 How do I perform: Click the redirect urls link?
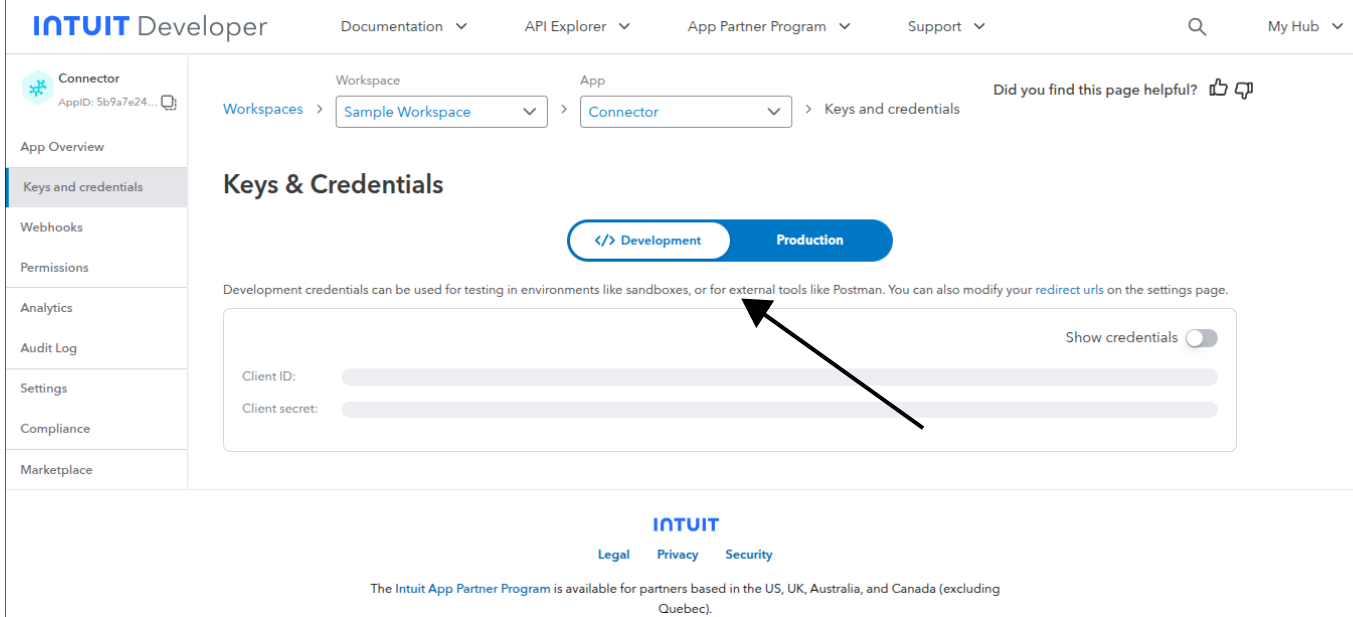(1069, 290)
